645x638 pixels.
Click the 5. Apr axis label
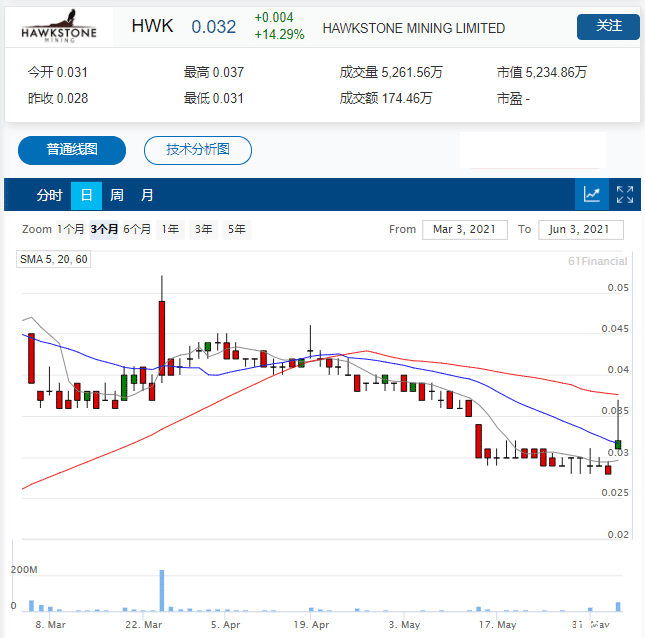[x=225, y=624]
